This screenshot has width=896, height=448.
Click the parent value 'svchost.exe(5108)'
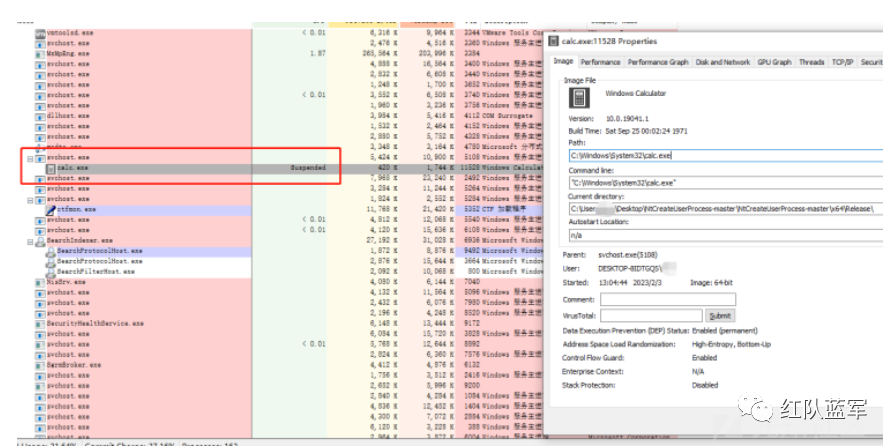point(628,255)
